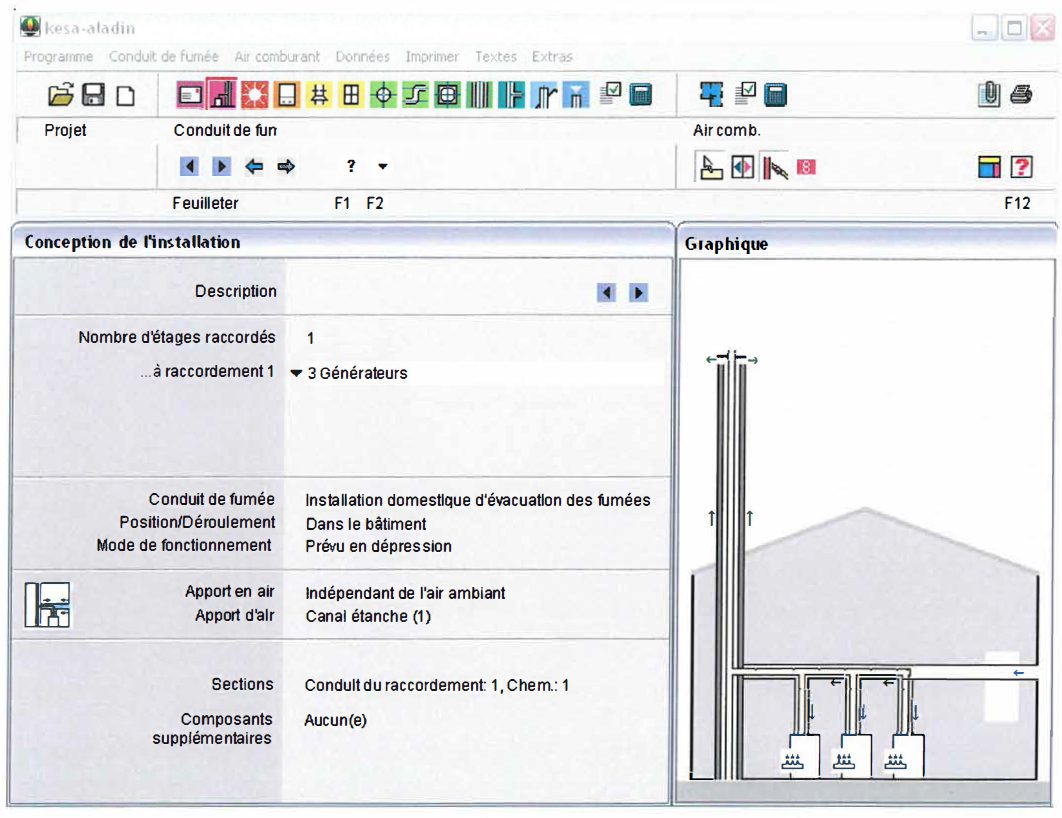Open the 'Conduit de fumée' menu

(163, 57)
